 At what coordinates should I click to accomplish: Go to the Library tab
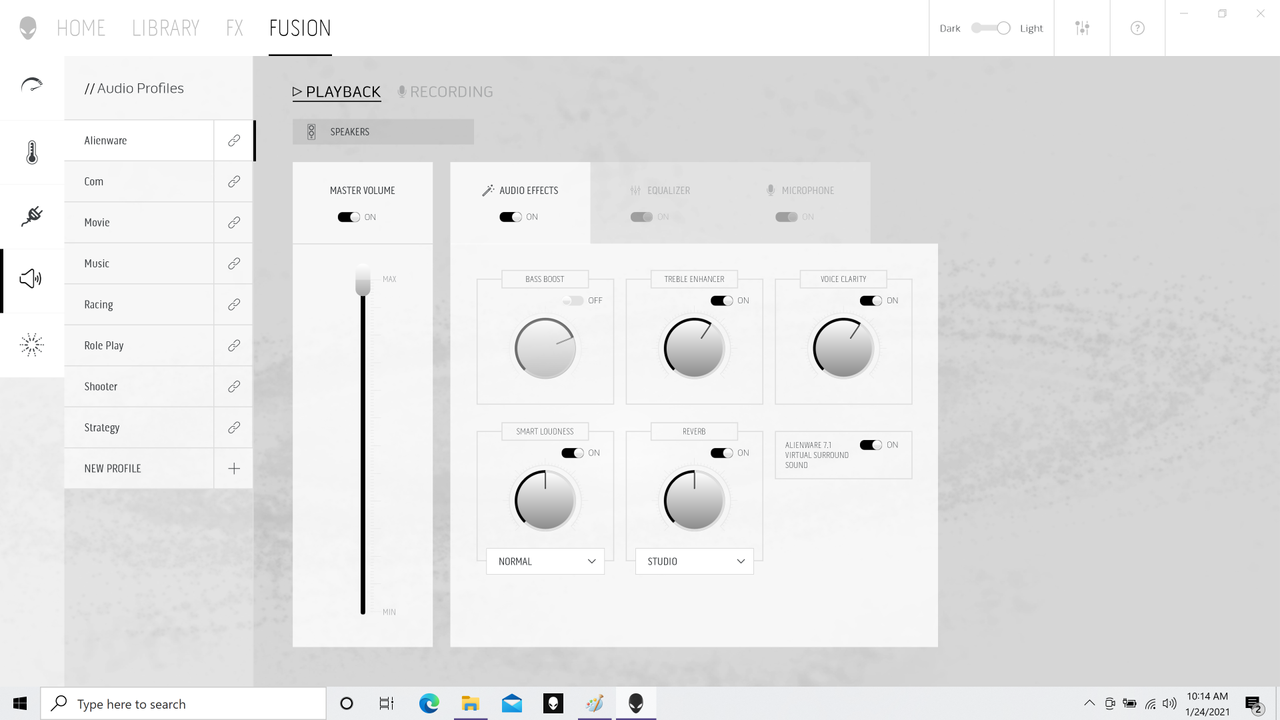tap(165, 28)
